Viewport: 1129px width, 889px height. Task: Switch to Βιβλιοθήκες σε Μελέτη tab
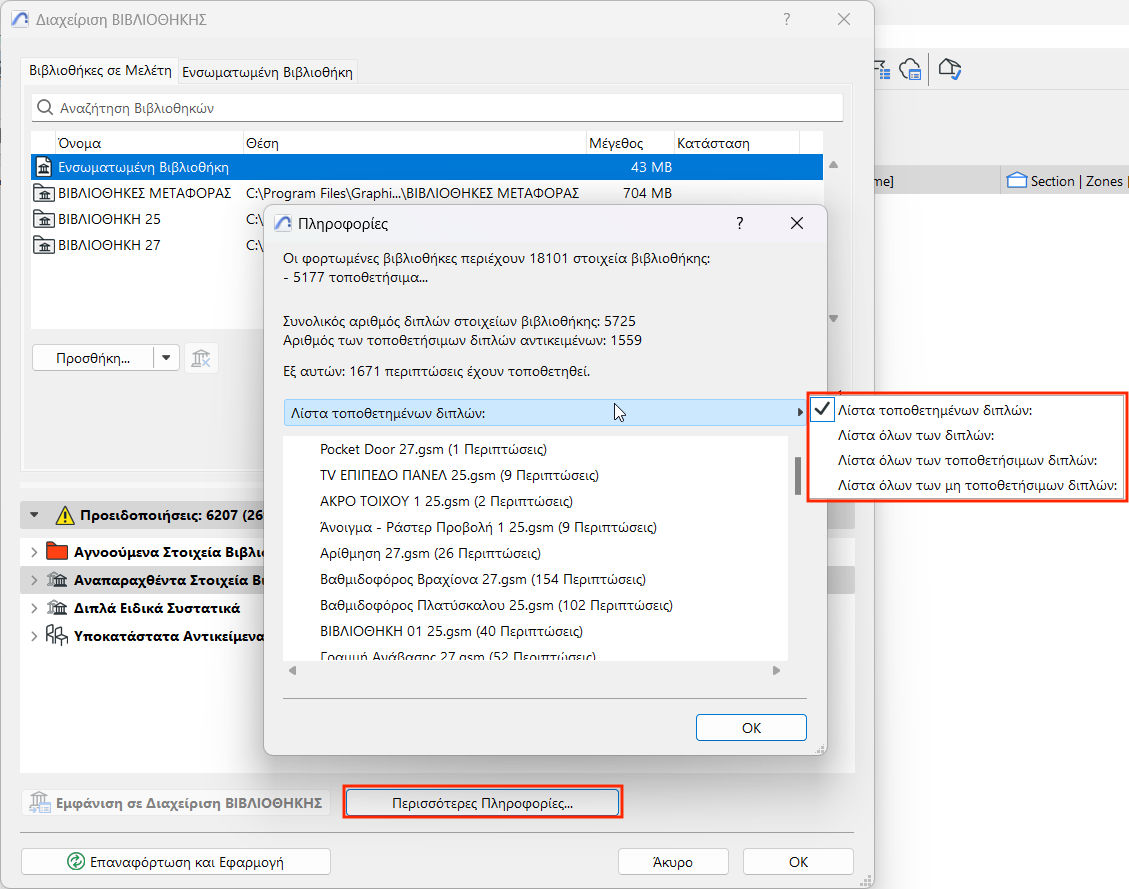click(x=100, y=71)
